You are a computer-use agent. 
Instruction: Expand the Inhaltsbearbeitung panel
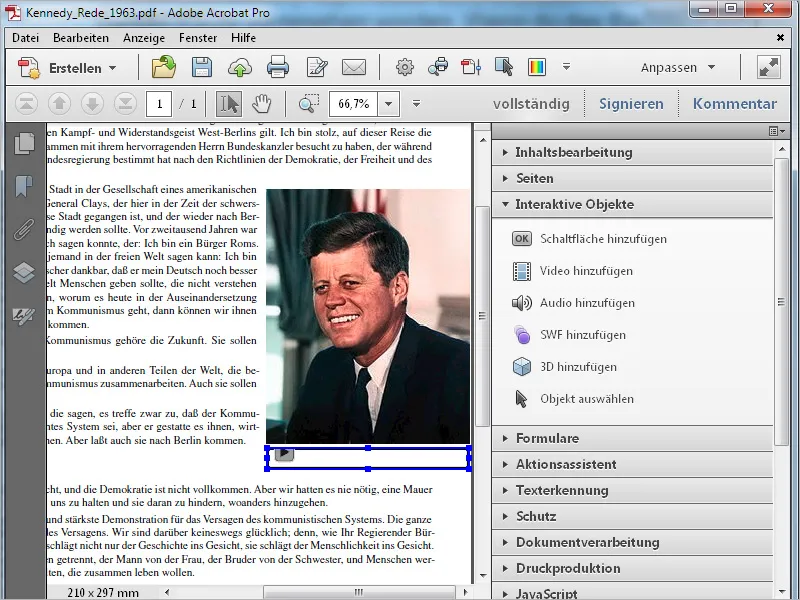[x=632, y=153]
